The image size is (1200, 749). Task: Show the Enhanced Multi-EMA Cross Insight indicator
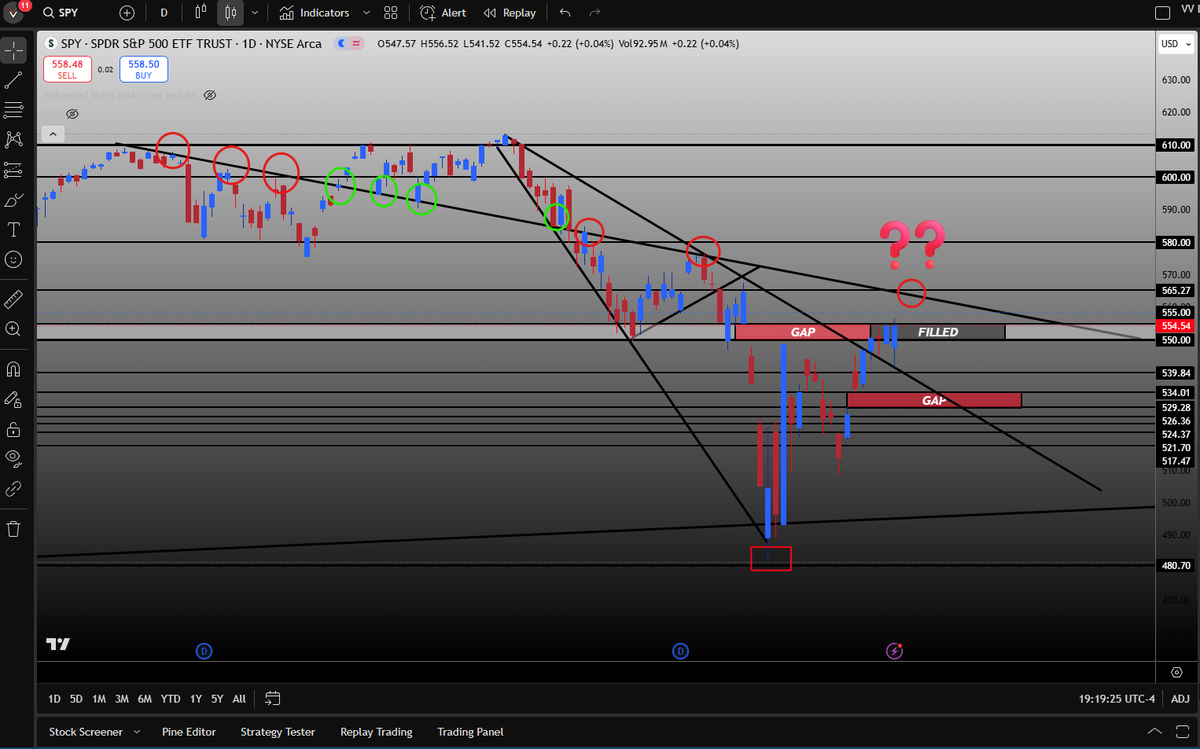click(x=209, y=95)
